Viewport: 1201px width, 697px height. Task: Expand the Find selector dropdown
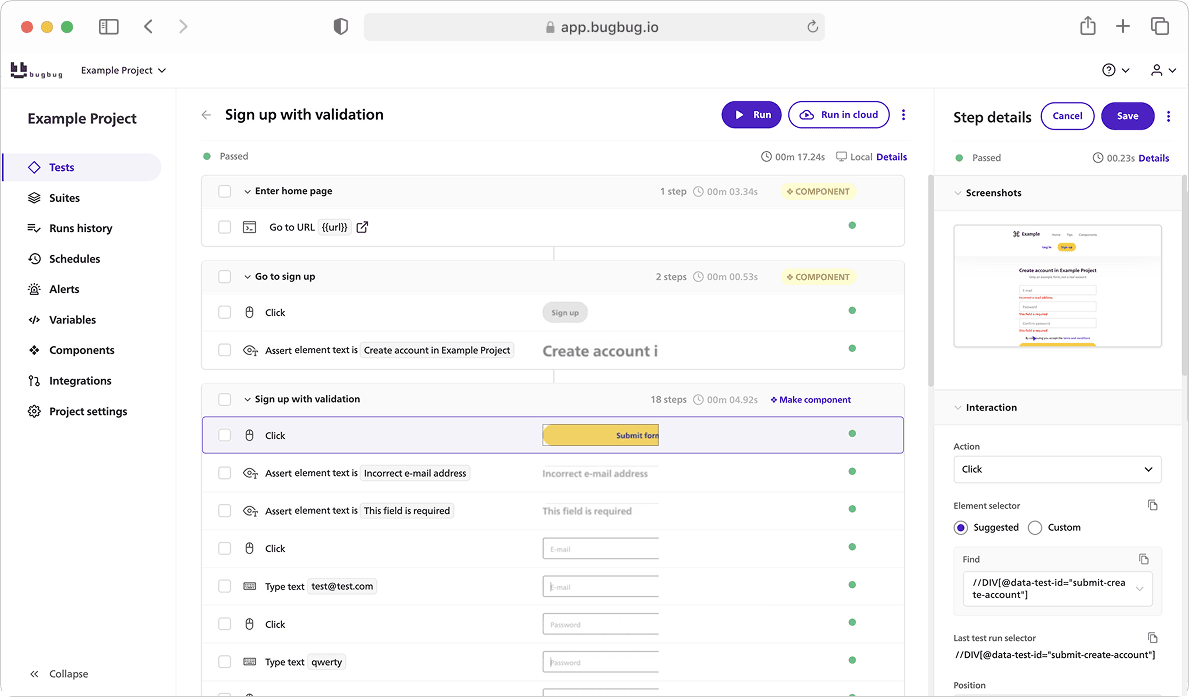[x=1139, y=588]
